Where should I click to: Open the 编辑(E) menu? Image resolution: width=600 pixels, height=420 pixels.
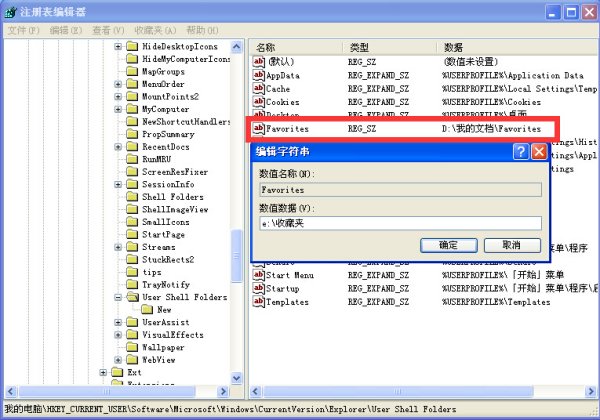66,30
